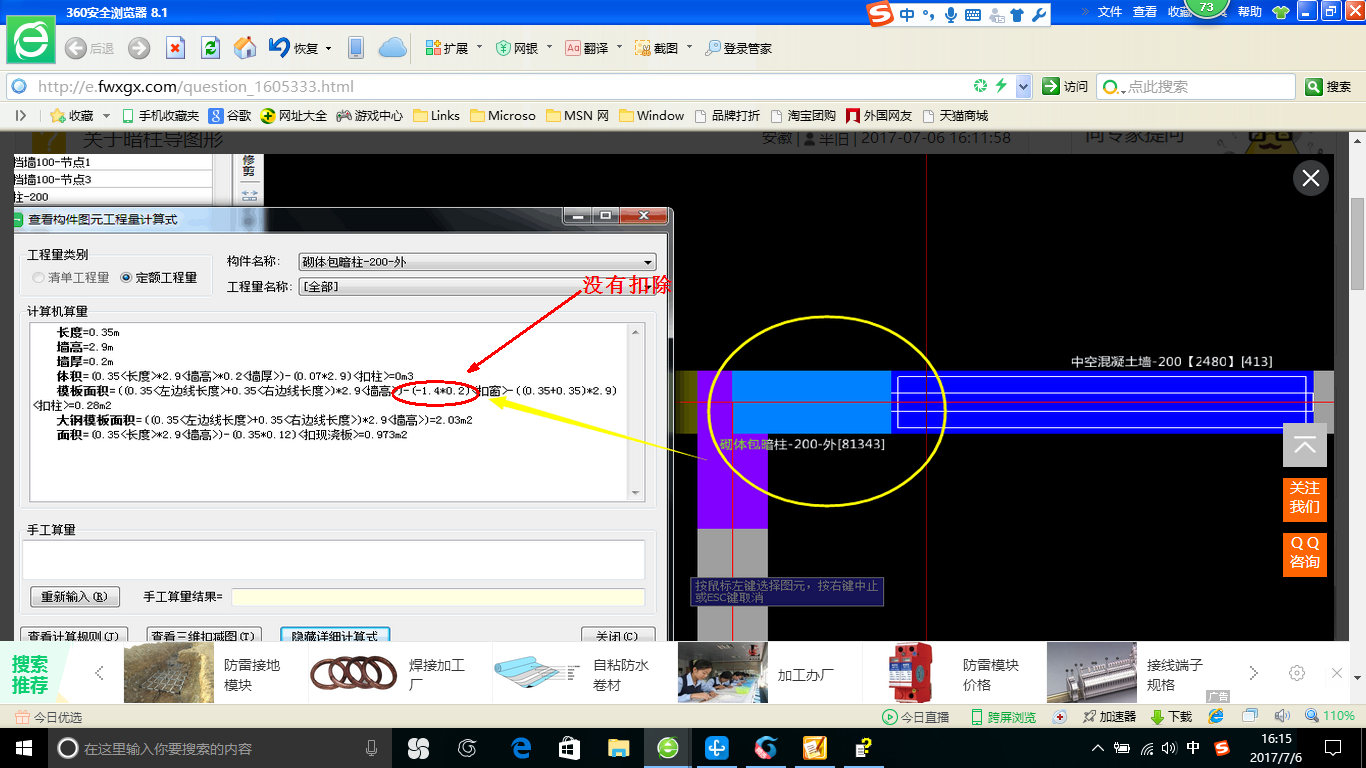Open the browser Home page icon

tap(245, 48)
